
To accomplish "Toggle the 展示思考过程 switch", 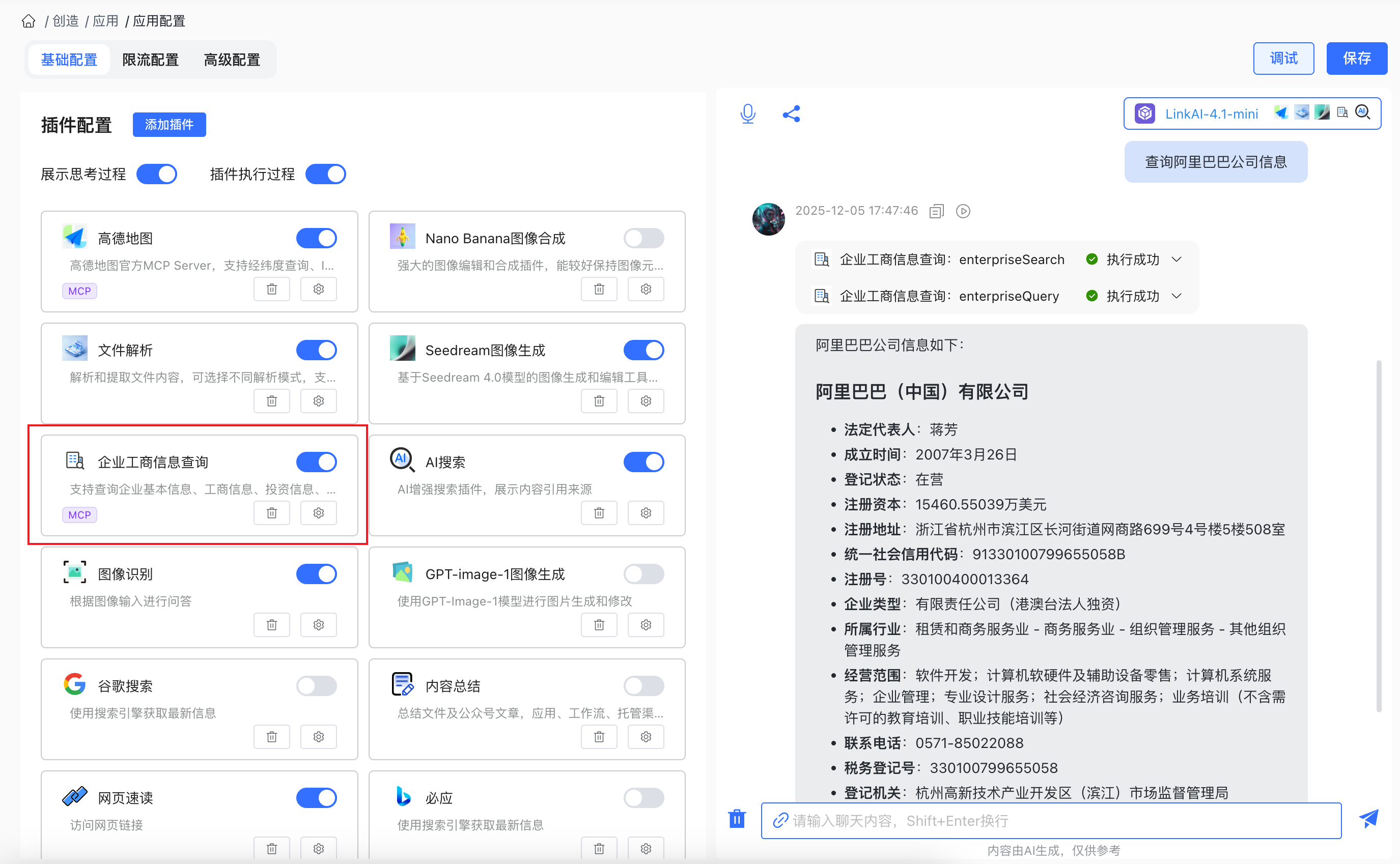I will pyautogui.click(x=157, y=175).
